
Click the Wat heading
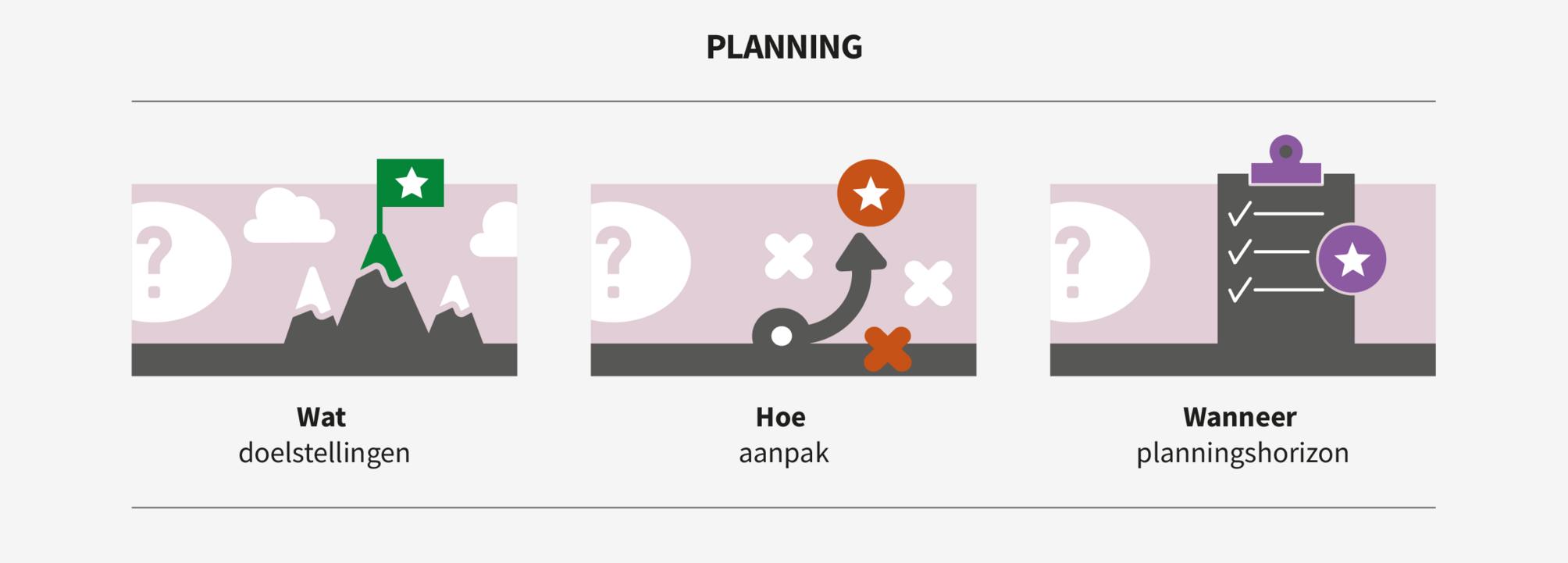point(321,417)
